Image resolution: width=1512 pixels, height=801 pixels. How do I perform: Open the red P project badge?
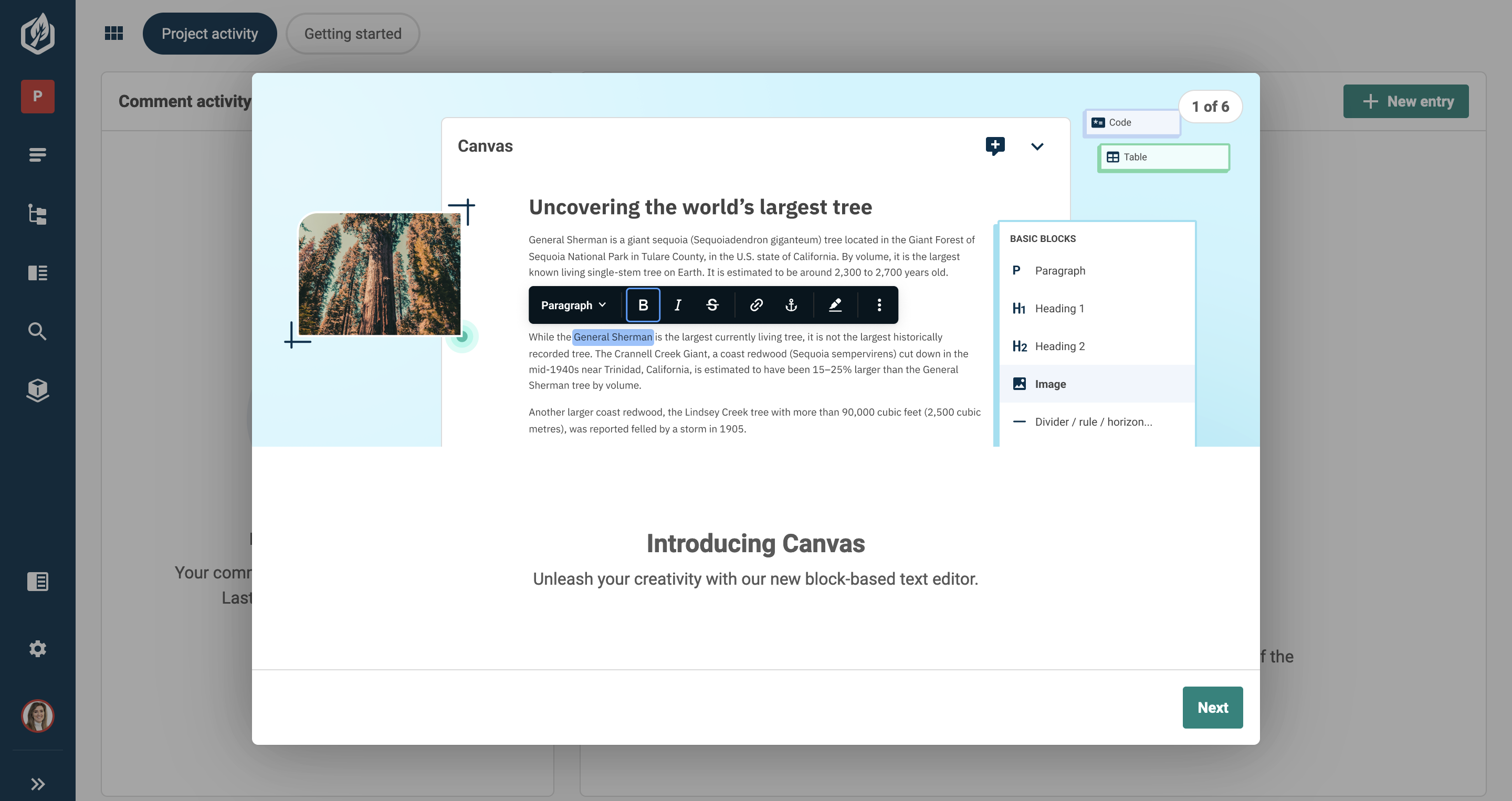tap(38, 96)
